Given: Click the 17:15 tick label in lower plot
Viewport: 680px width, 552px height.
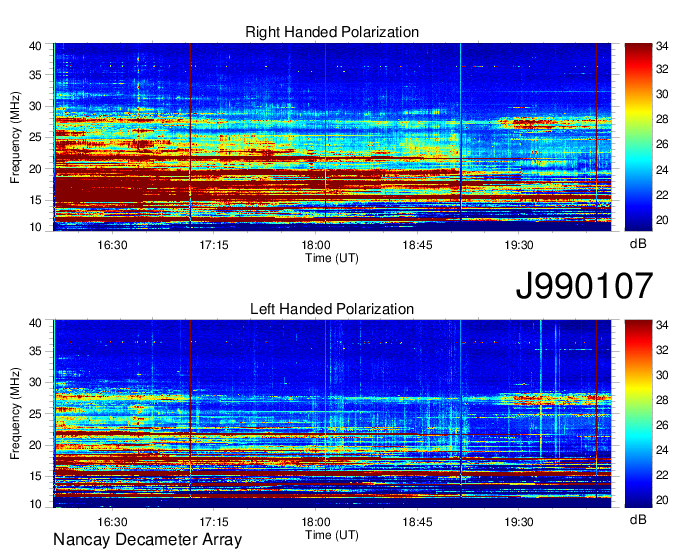Looking at the screenshot, I should coord(214,522).
